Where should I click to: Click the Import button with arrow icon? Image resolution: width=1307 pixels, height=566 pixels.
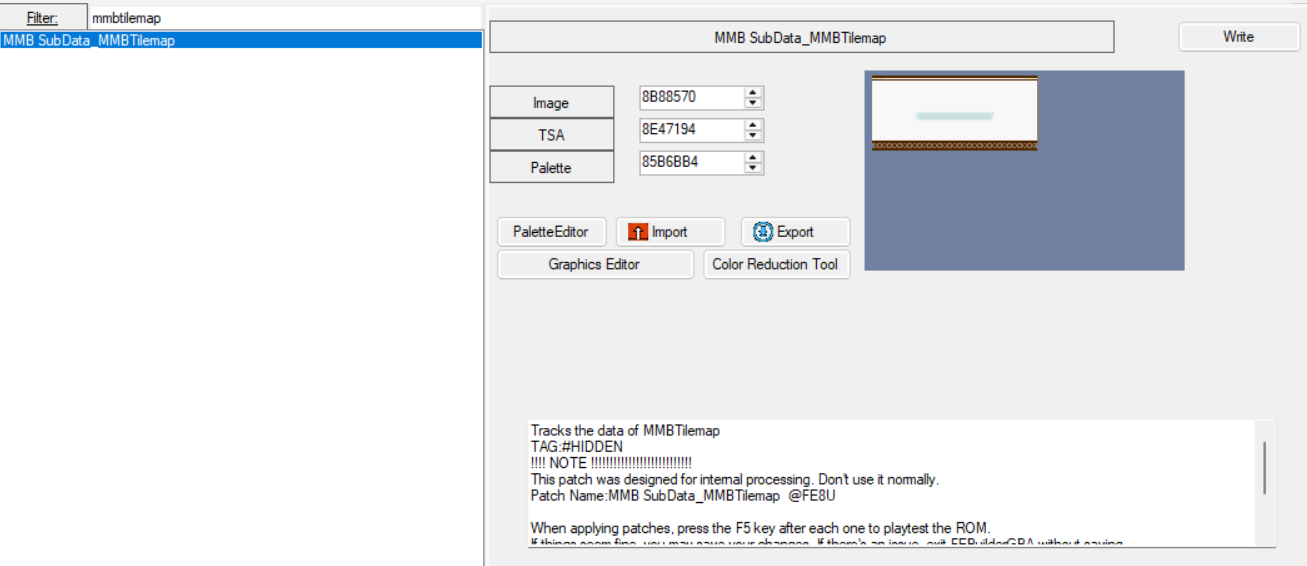(x=670, y=232)
